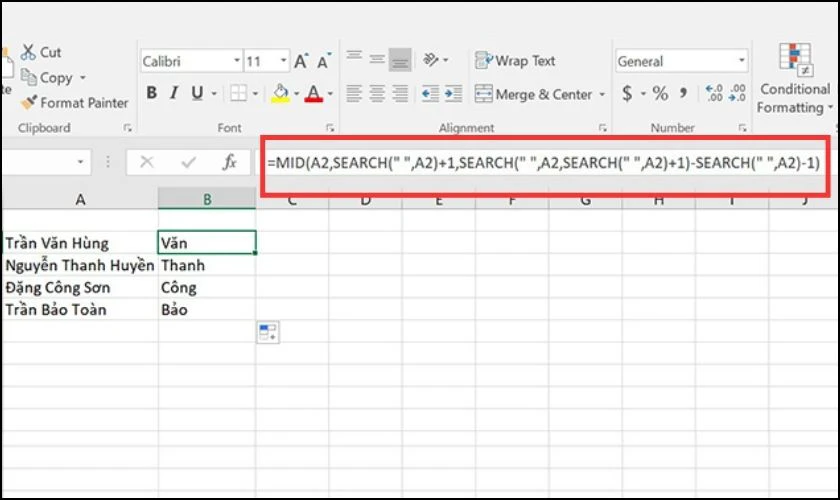This screenshot has width=840, height=500.
Task: Expand the Copy options arrow
Action: pyautogui.click(x=82, y=78)
